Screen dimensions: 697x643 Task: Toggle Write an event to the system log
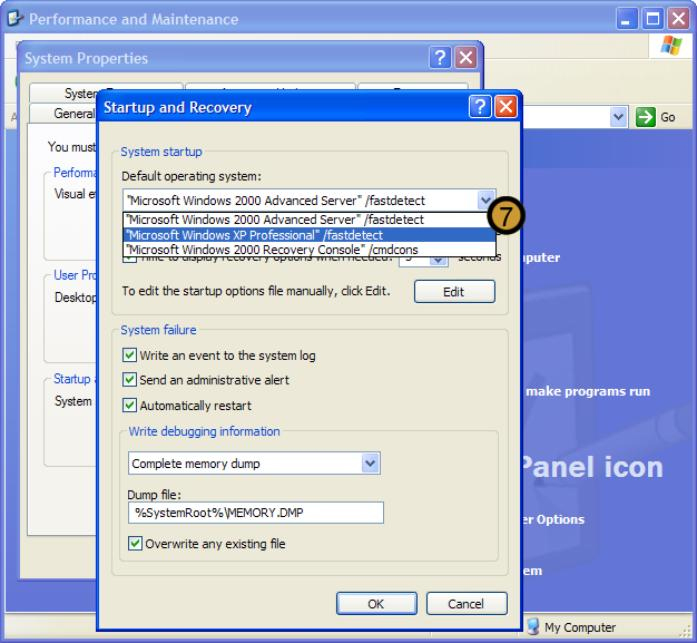pos(129,355)
